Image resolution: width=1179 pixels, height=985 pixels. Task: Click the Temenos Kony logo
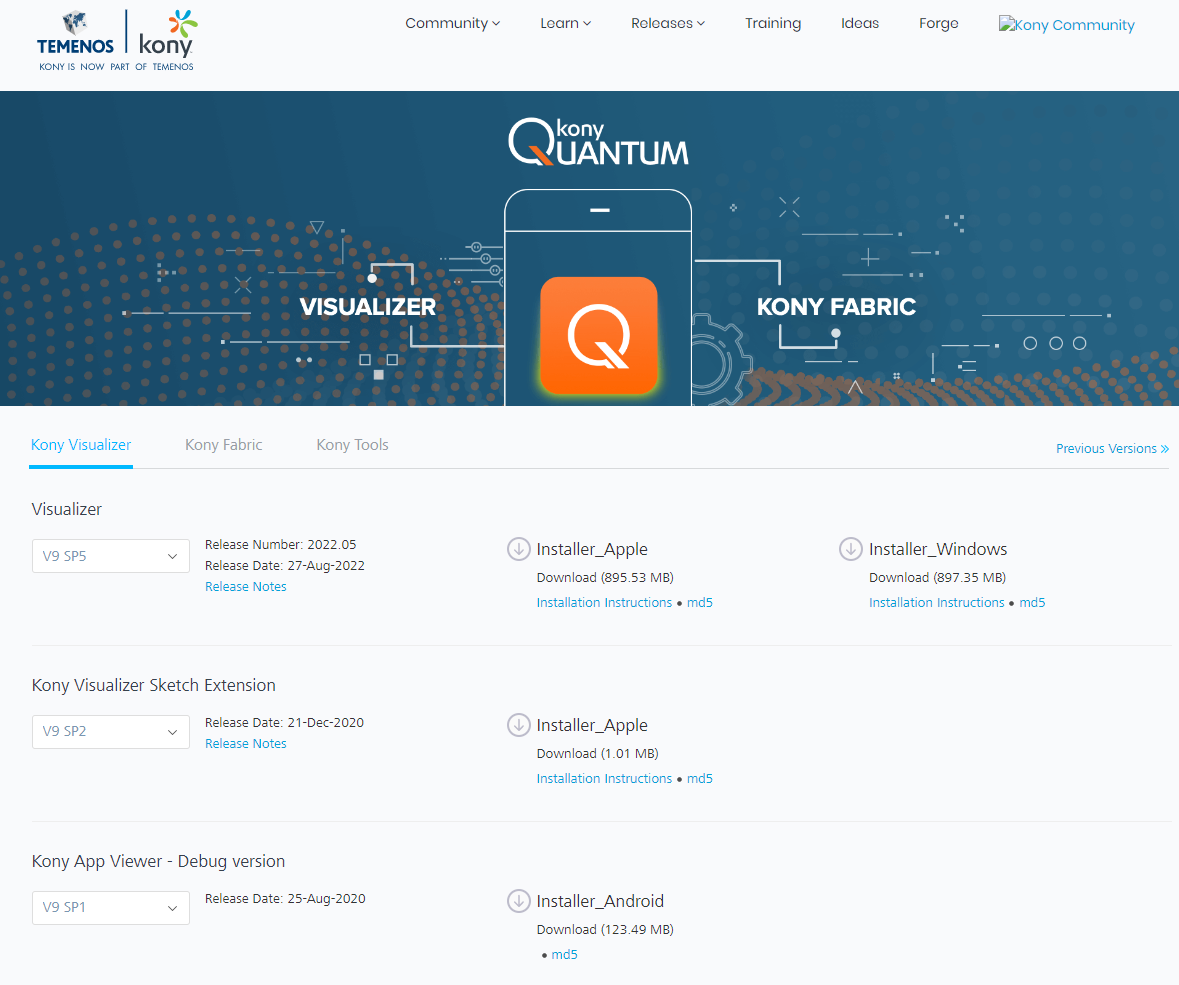(x=117, y=40)
